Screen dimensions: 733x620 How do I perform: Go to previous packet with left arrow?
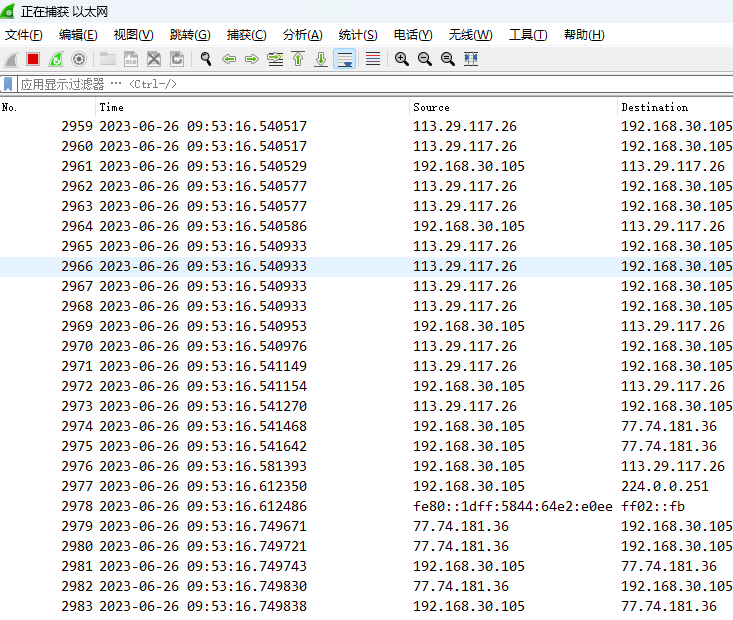[x=229, y=59]
